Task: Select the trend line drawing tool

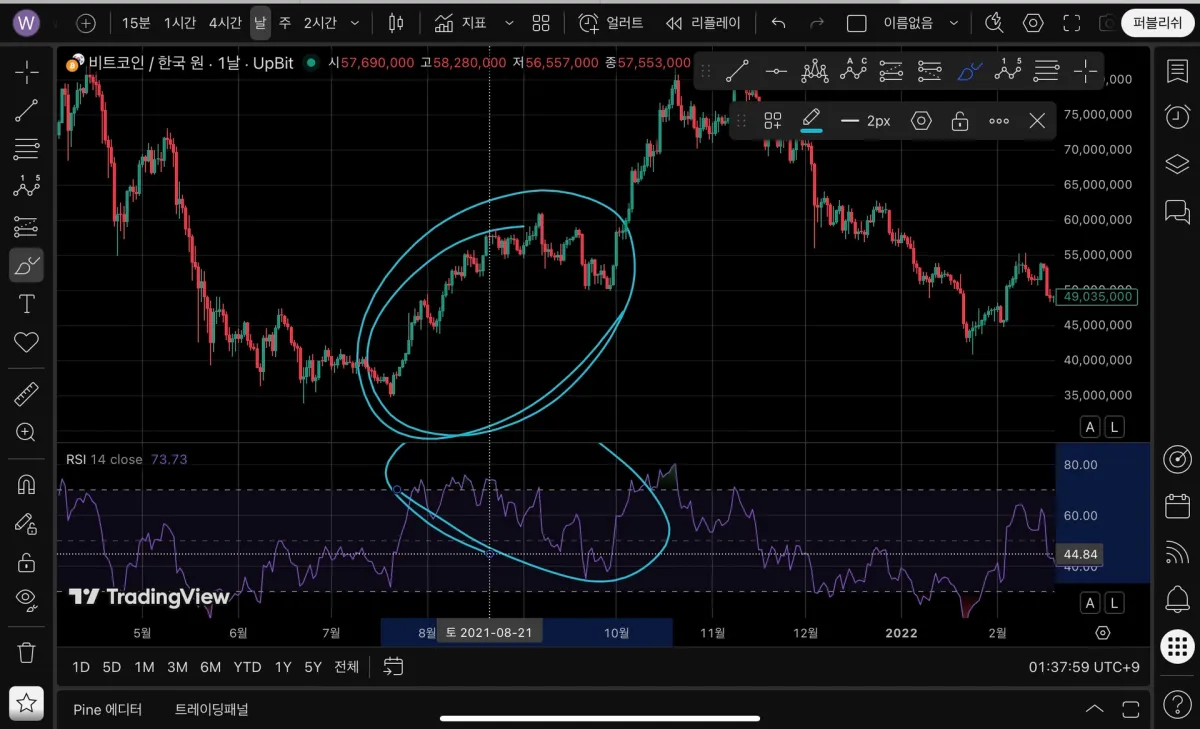Action: [x=26, y=111]
